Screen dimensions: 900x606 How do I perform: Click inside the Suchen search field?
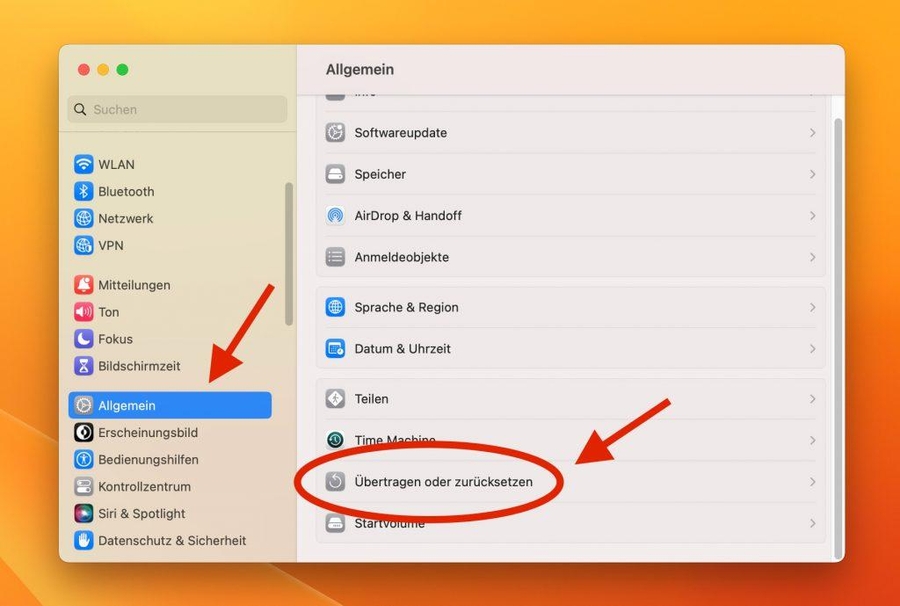[x=176, y=109]
